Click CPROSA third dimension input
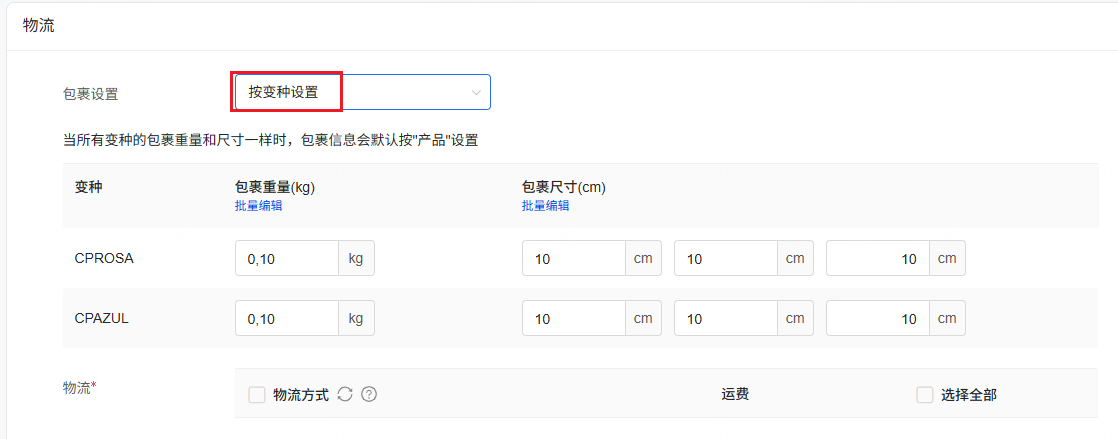The width and height of the screenshot is (1118, 439). coord(878,259)
